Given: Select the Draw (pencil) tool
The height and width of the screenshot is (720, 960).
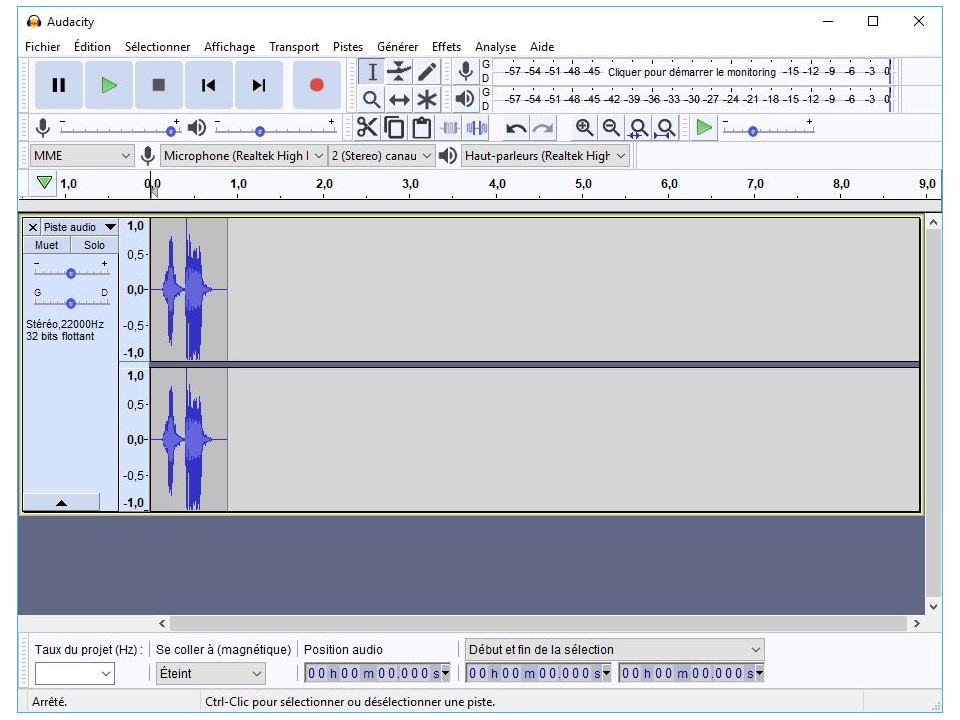Looking at the screenshot, I should coord(427,72).
